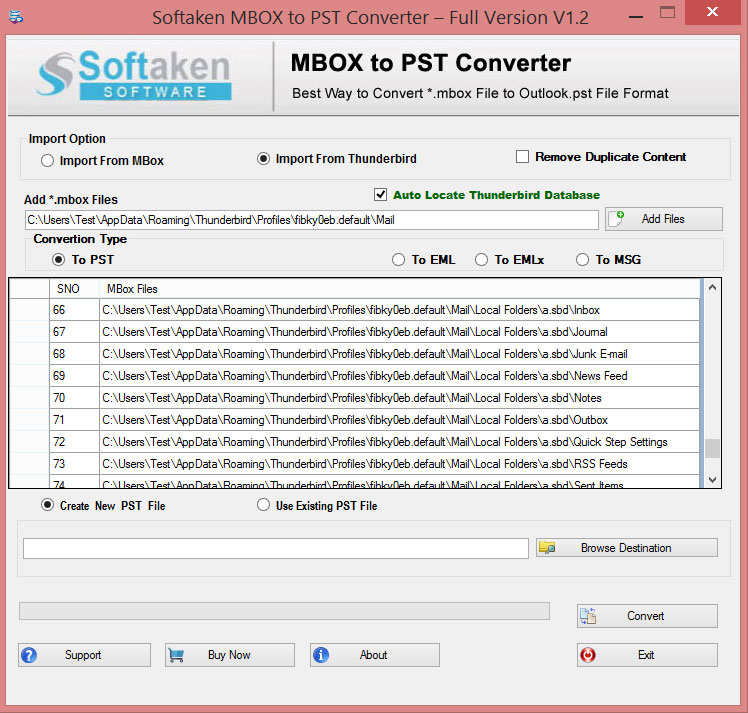Click the Add Files button
The width and height of the screenshot is (748, 713).
(x=664, y=219)
